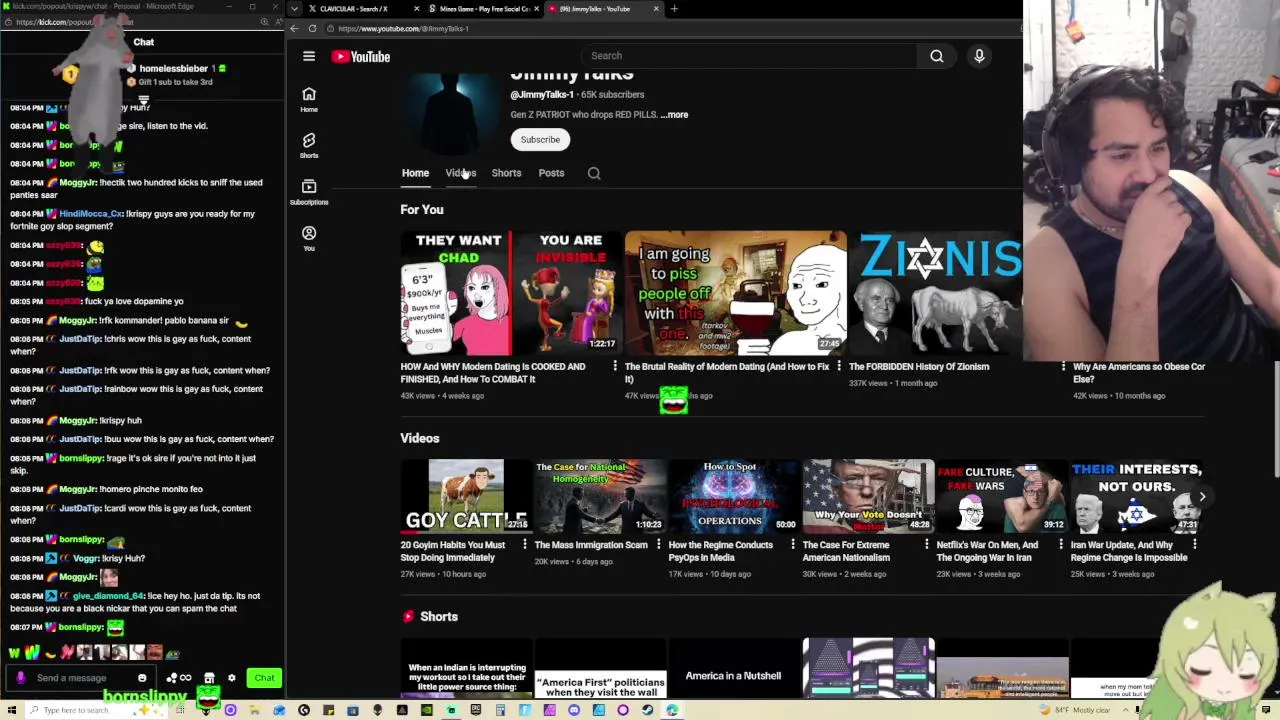Open Shorts in the YouTube sidebar

click(x=309, y=145)
